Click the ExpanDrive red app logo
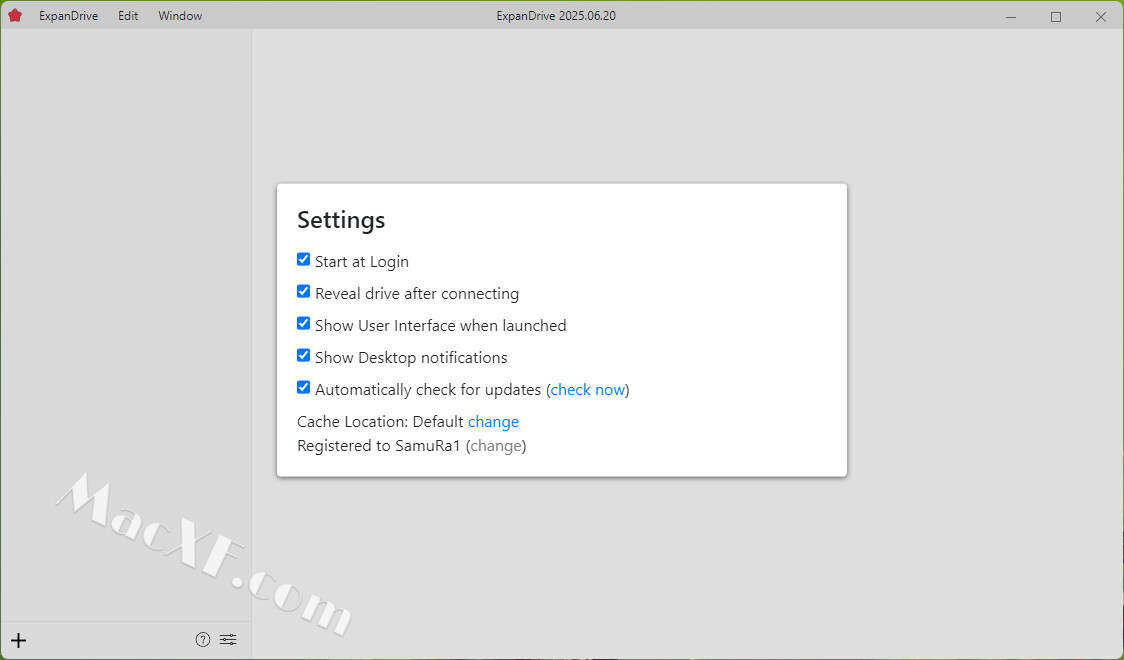Screen dimensions: 1124x660 tap(14, 15)
